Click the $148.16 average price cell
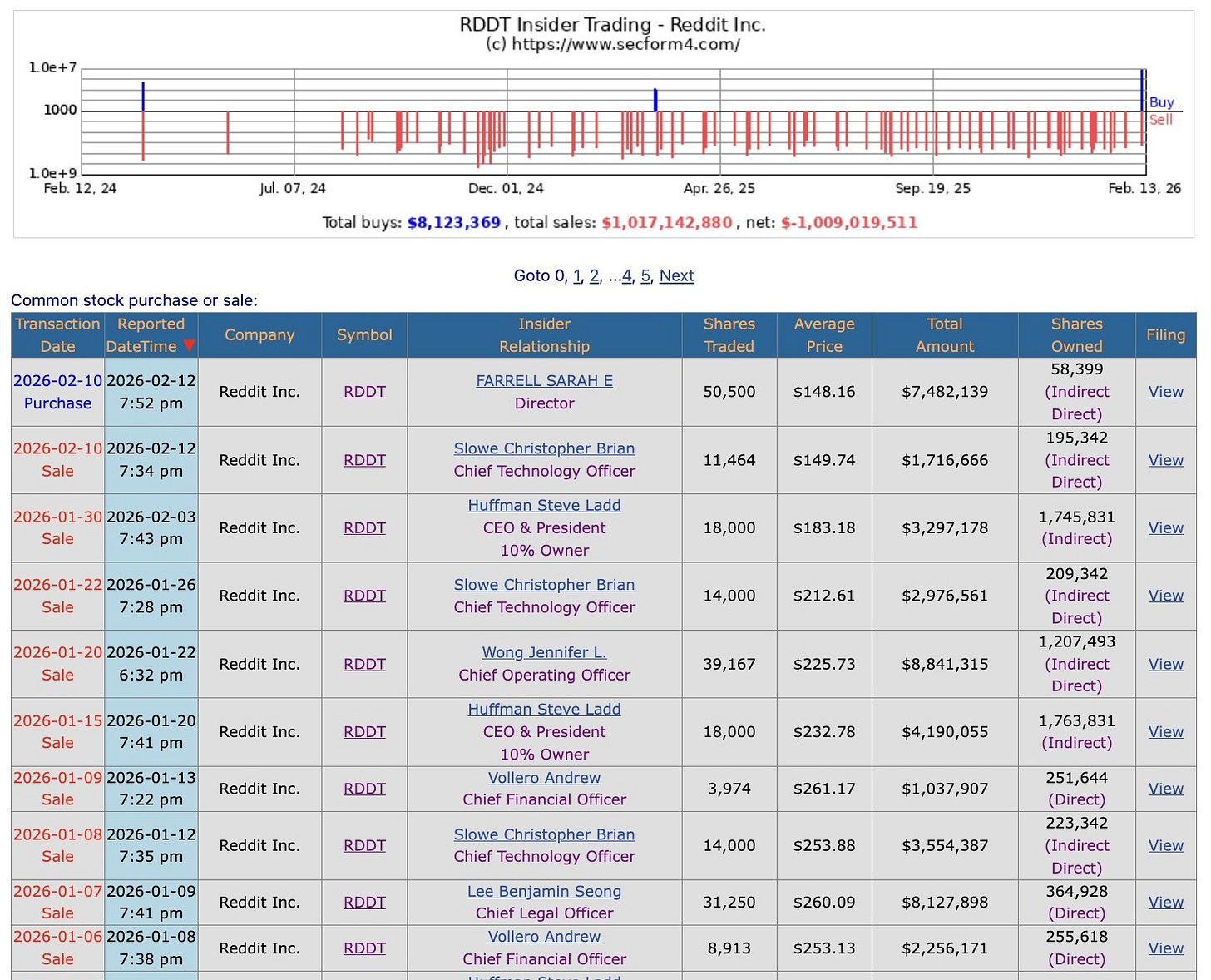1211x980 pixels. 824,392
